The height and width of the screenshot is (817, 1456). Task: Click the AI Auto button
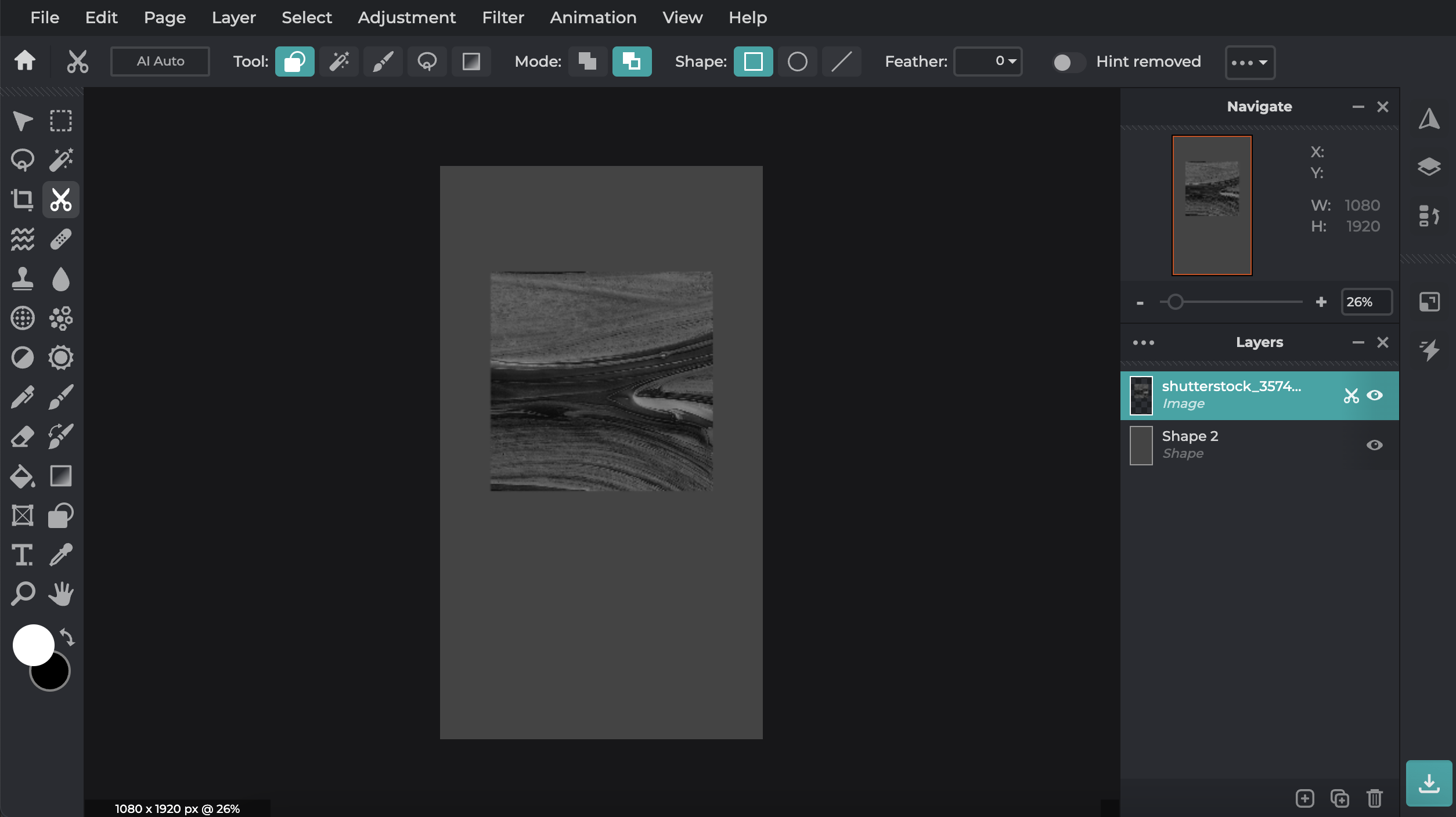(x=160, y=62)
